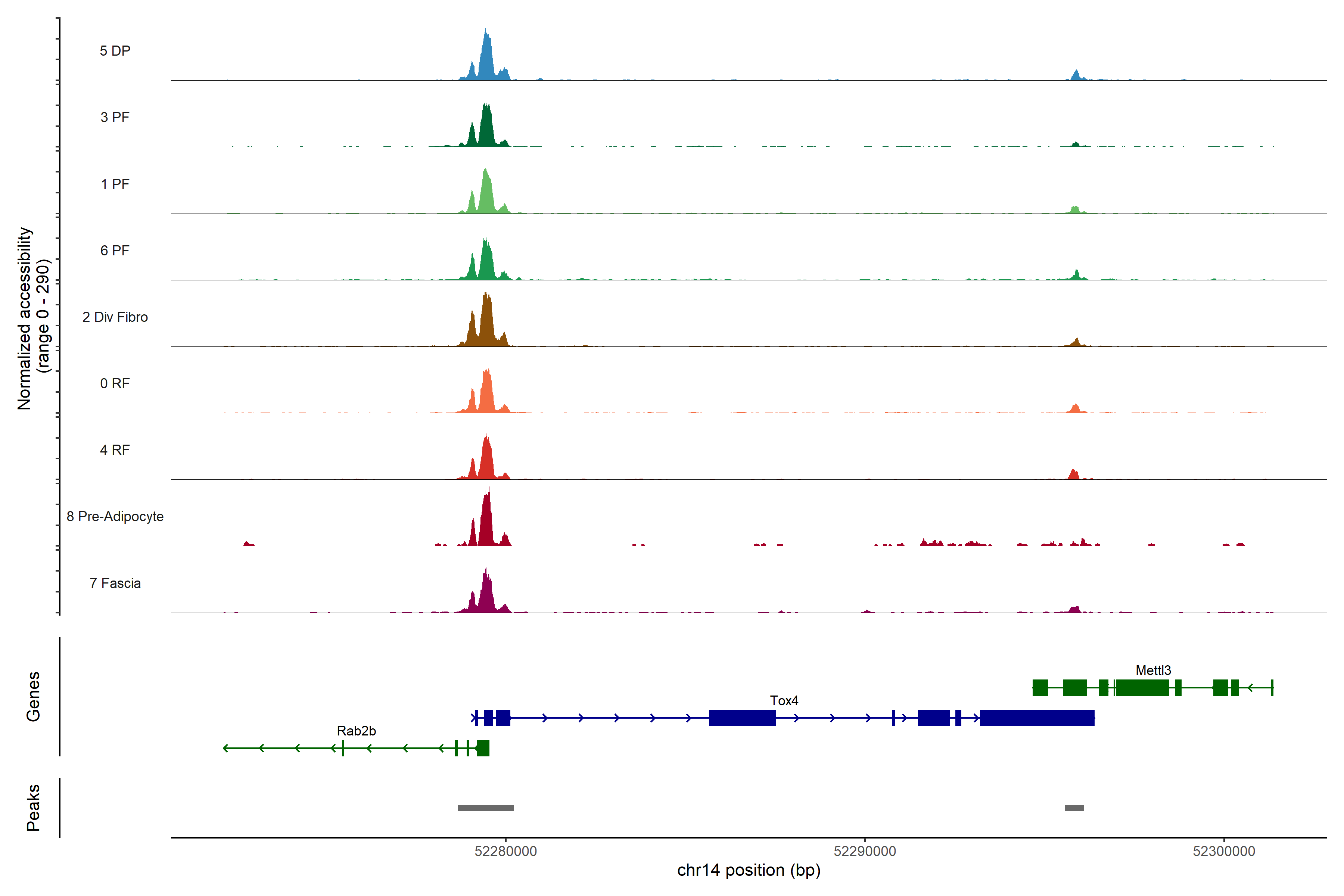Click the 5 DP track label
This screenshot has height=896, width=1344.
[x=115, y=51]
